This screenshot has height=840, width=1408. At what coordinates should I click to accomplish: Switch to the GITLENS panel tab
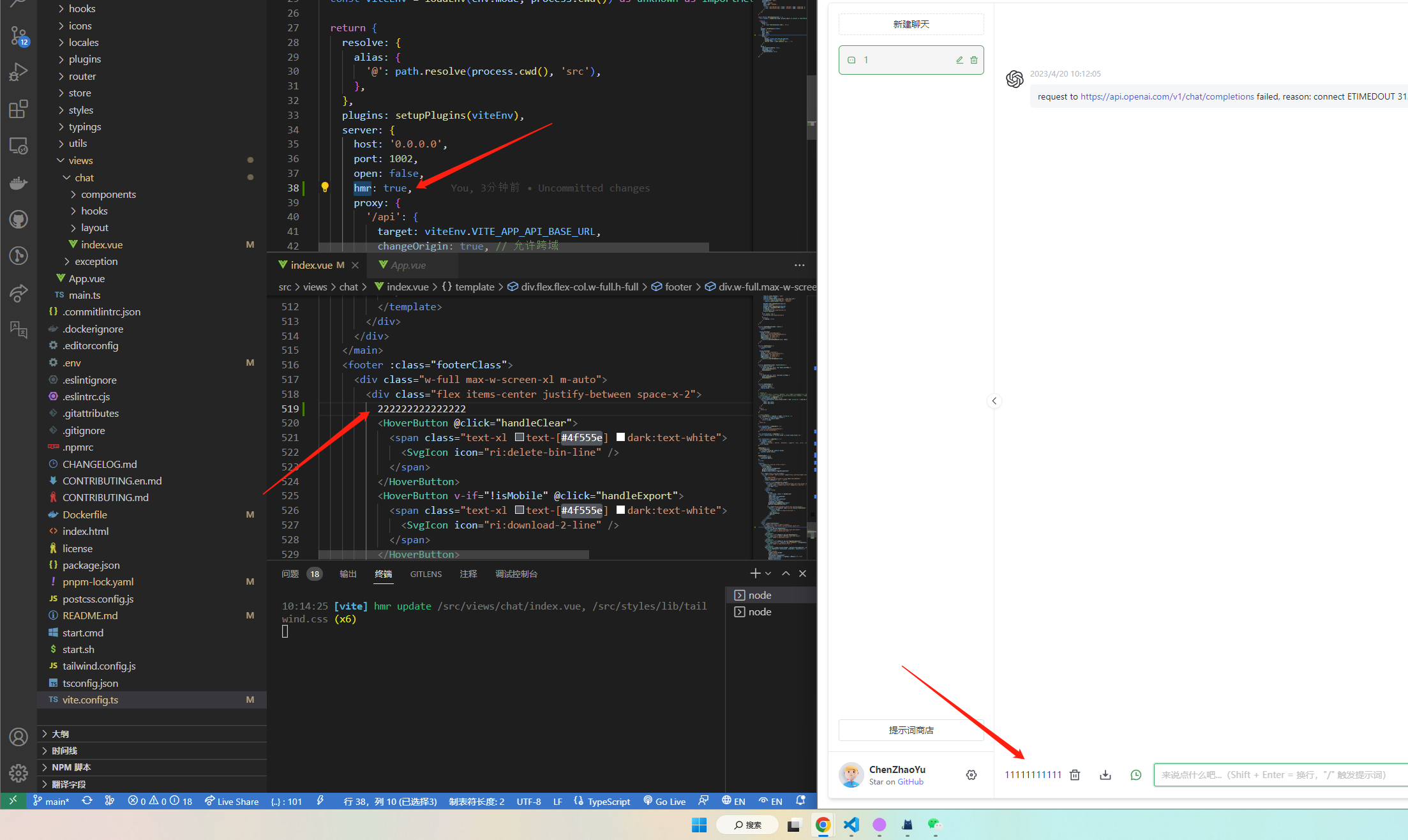click(x=426, y=574)
